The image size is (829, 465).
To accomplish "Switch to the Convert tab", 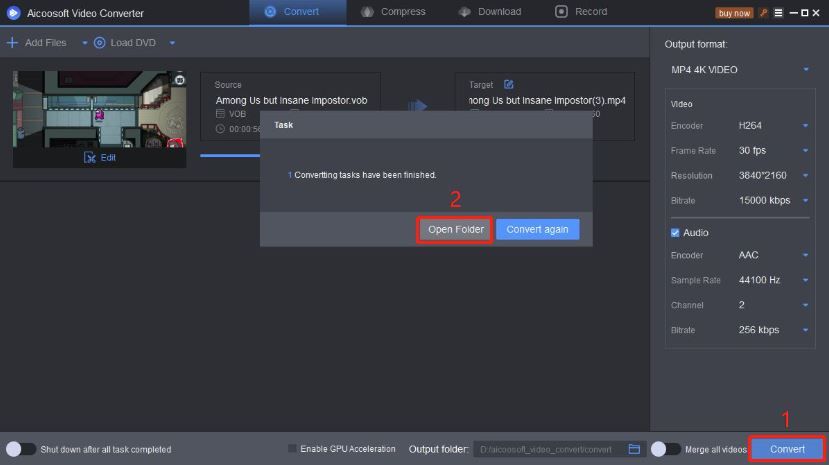I will tap(298, 12).
